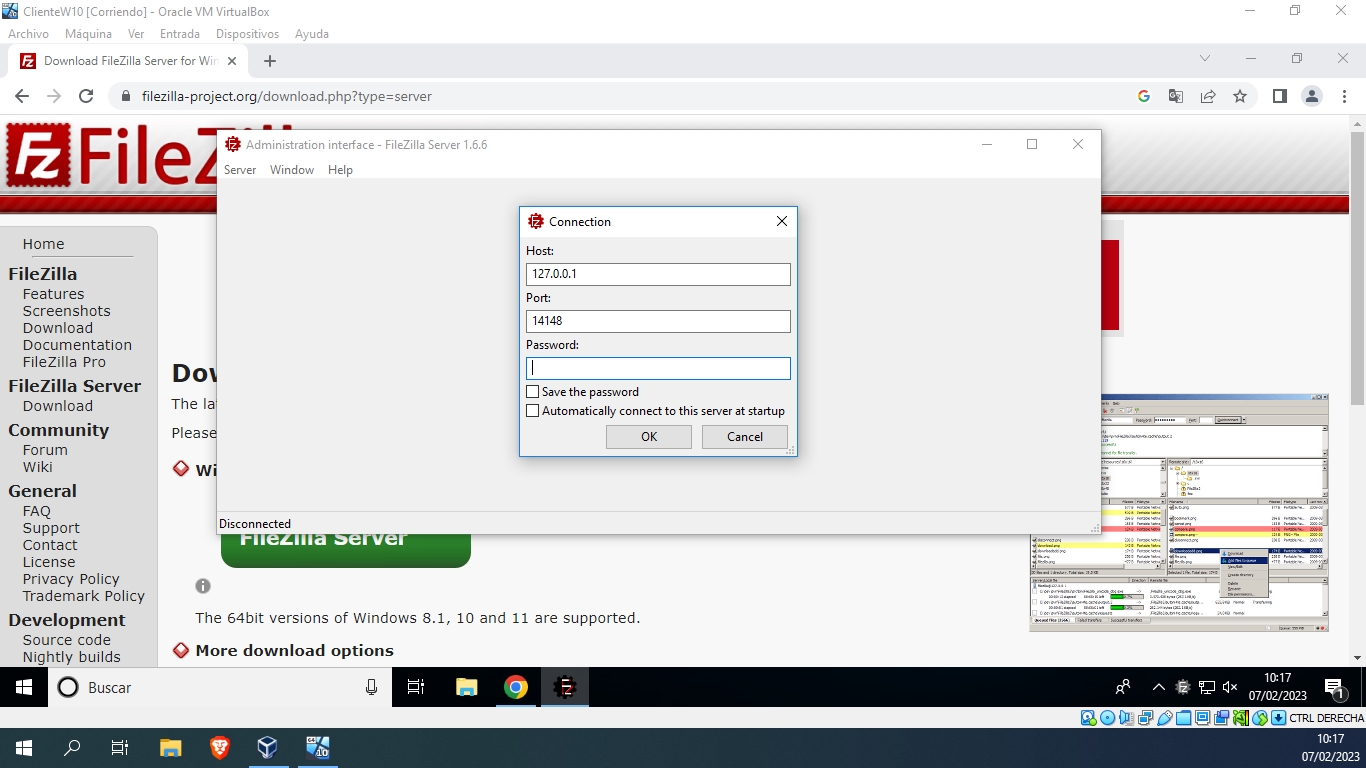This screenshot has width=1366, height=768.
Task: Open the Wiki link
Action: point(38,467)
